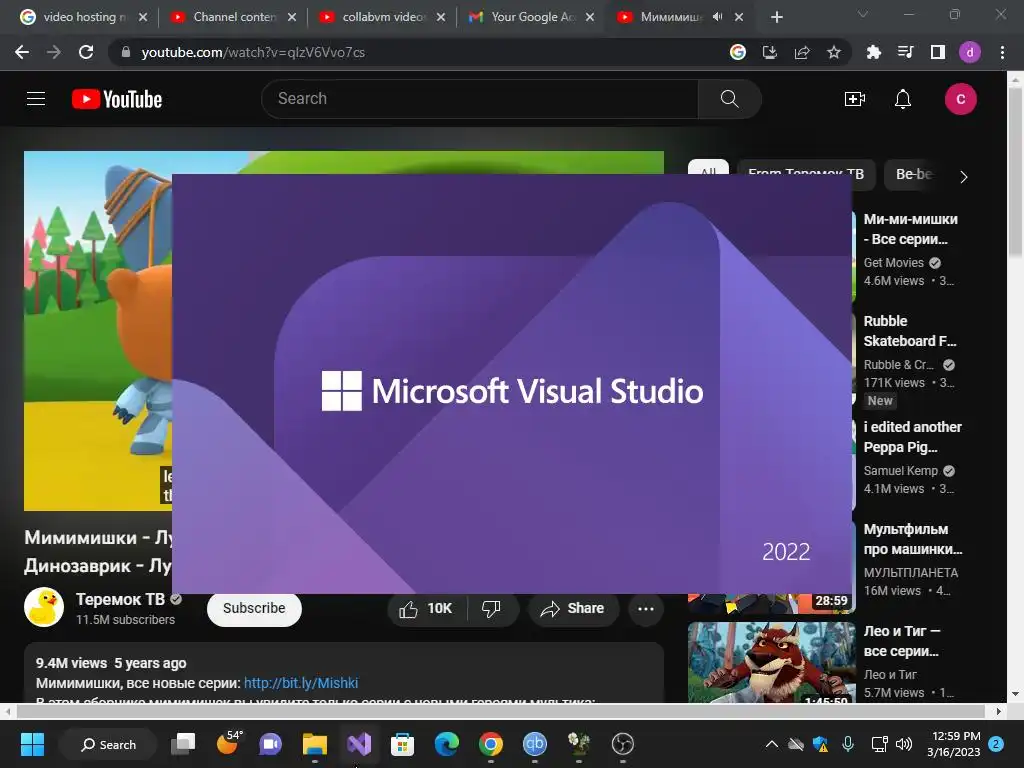
Task: Switch to the Channel content tab
Action: pyautogui.click(x=234, y=17)
